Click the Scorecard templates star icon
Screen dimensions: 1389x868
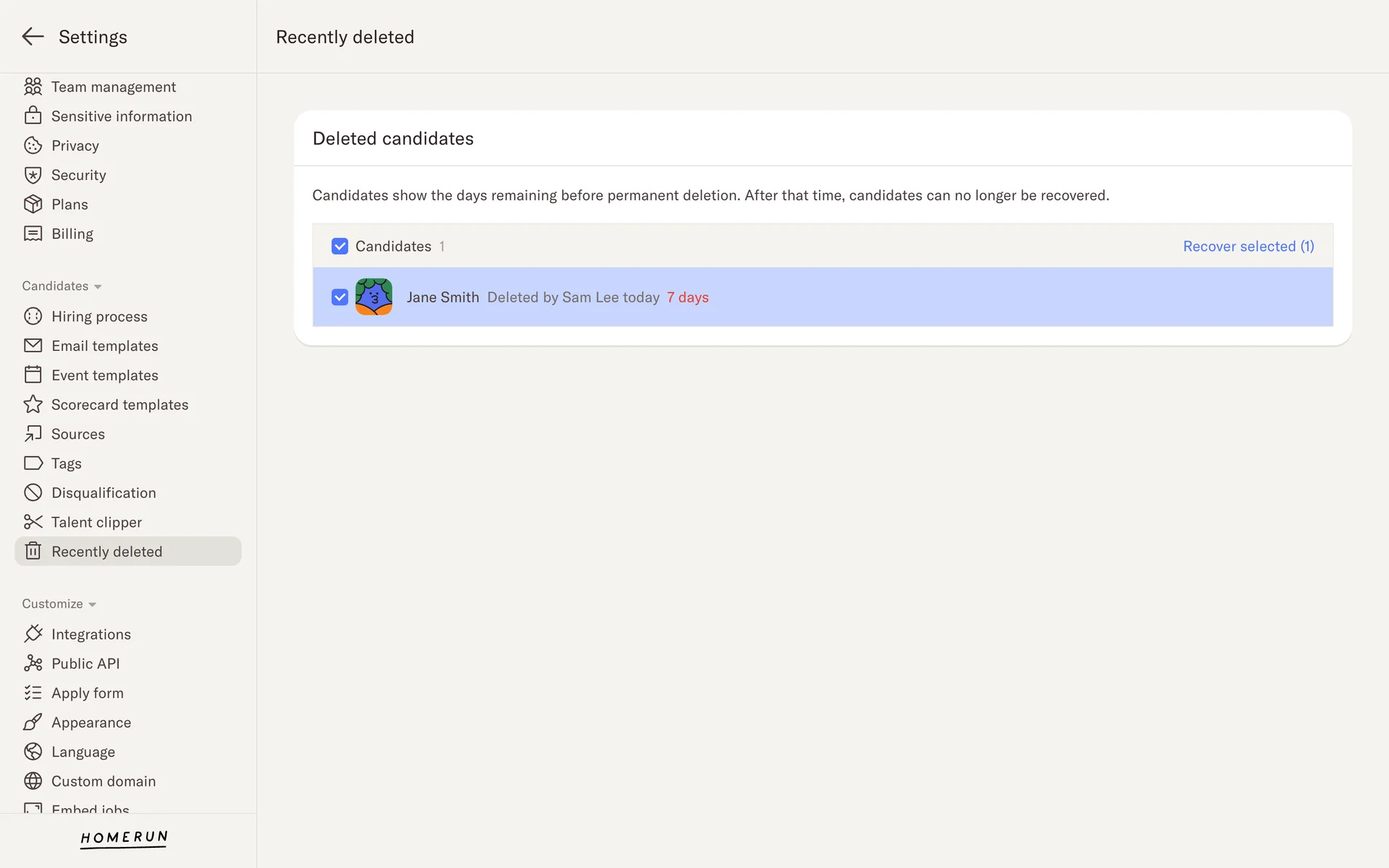33,405
